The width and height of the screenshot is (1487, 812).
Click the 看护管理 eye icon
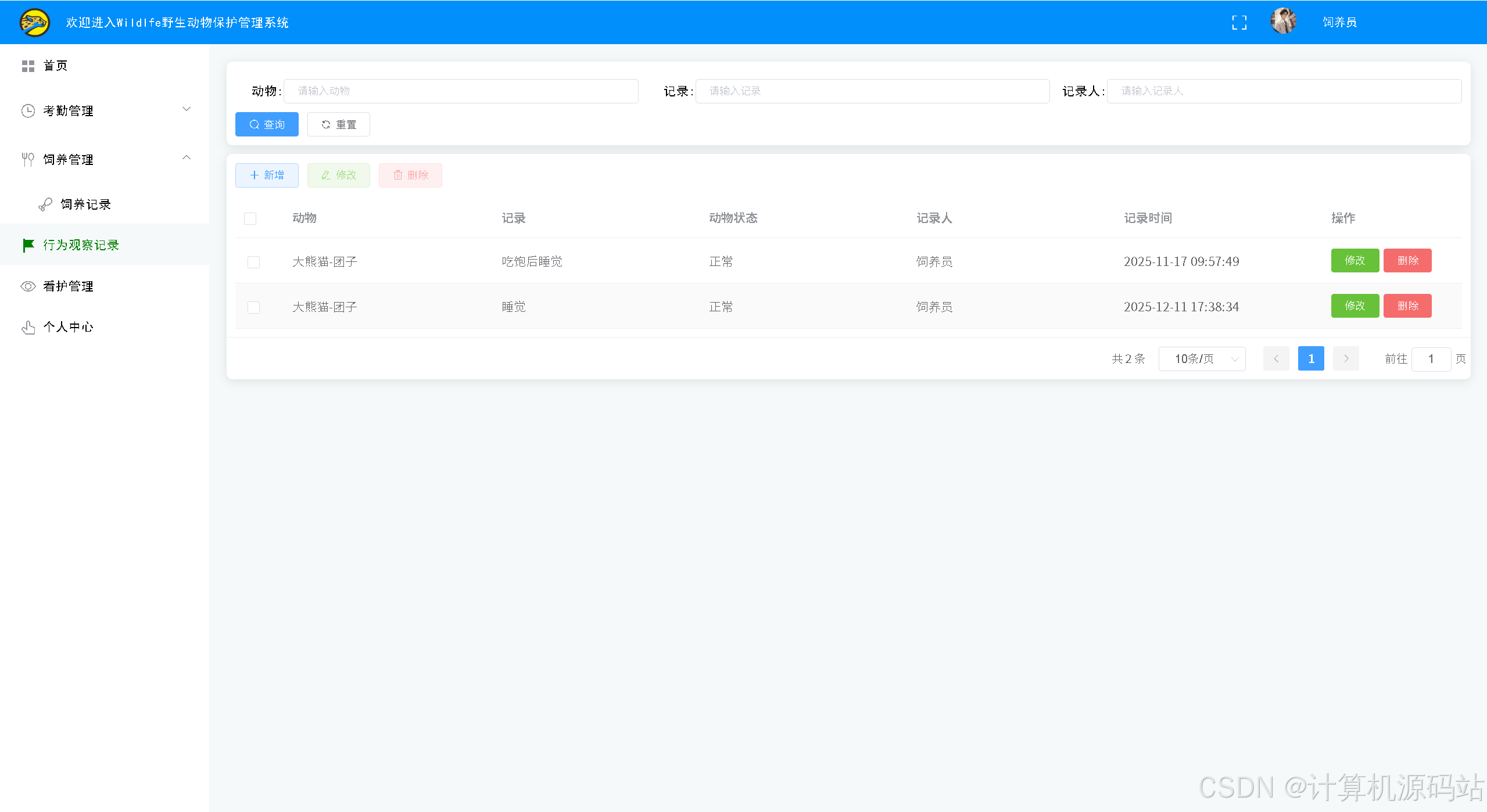pos(28,286)
